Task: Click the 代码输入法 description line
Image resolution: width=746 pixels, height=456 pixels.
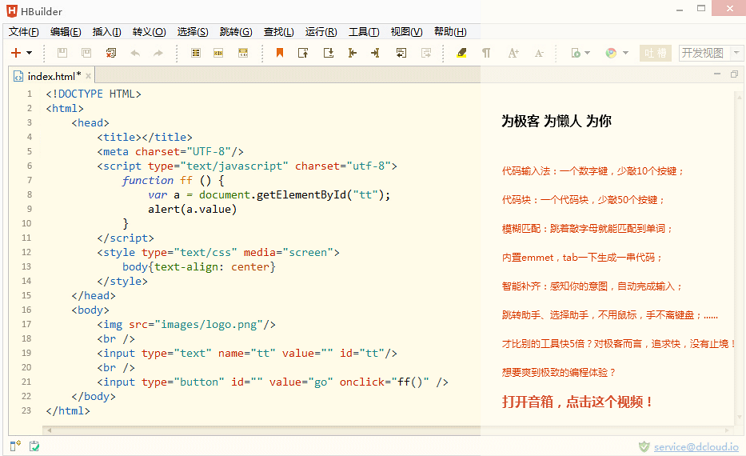Action: pos(593,171)
